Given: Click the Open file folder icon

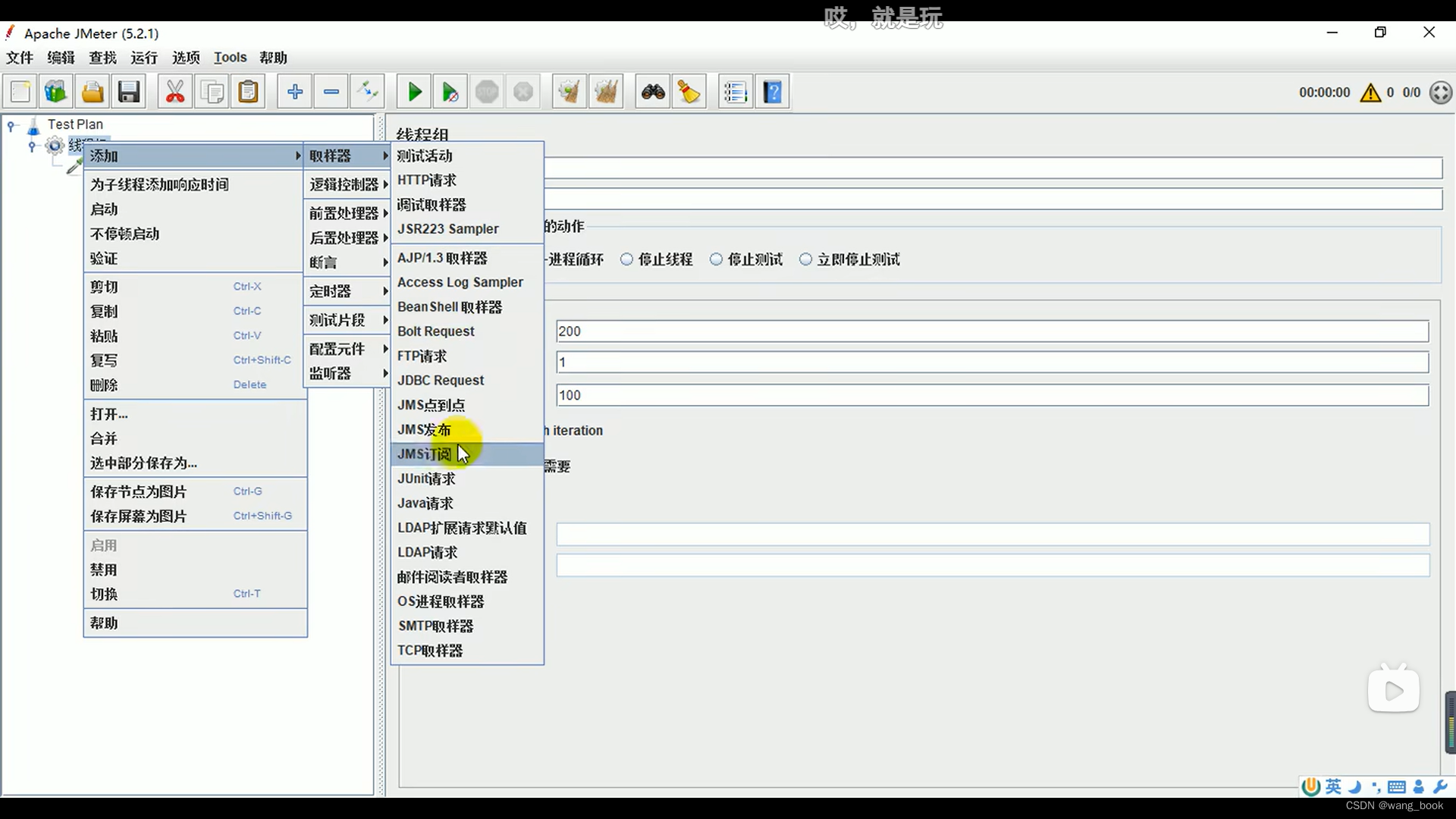Looking at the screenshot, I should click(93, 93).
